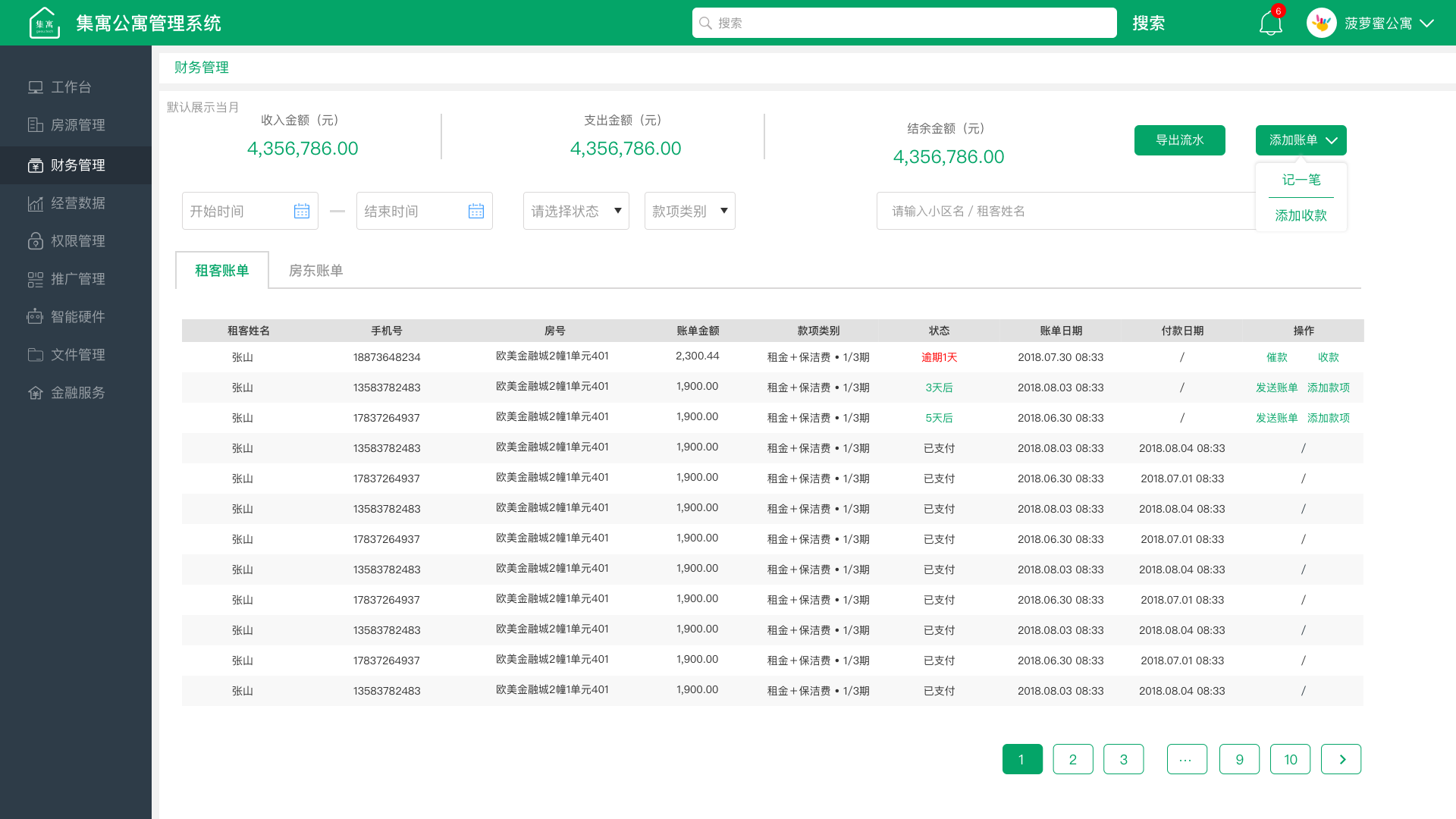This screenshot has width=1456, height=819.
Task: Click the 智能硬件 robot icon
Action: click(x=36, y=317)
